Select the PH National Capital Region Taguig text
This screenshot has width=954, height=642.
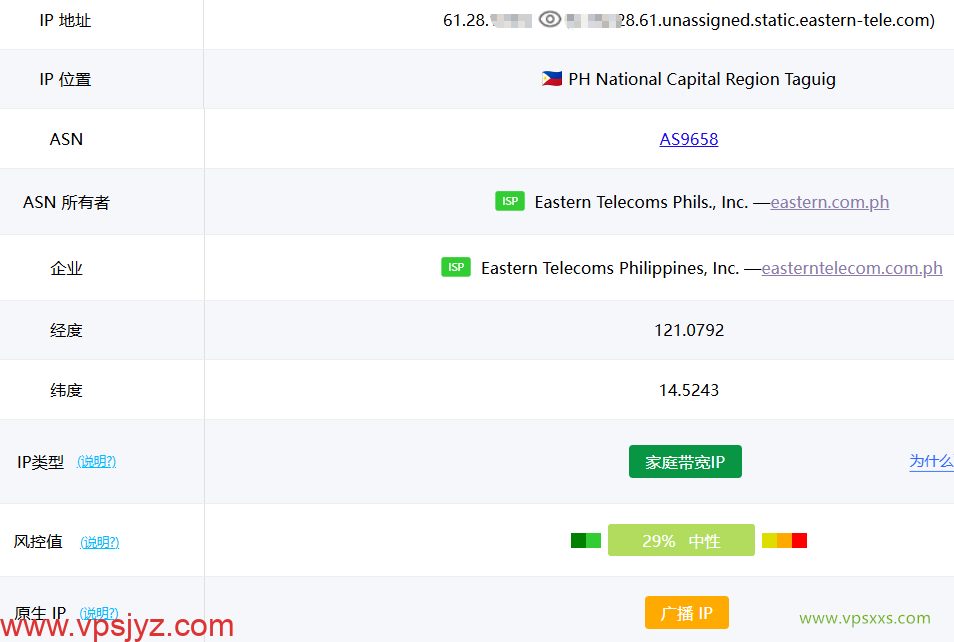tap(702, 80)
